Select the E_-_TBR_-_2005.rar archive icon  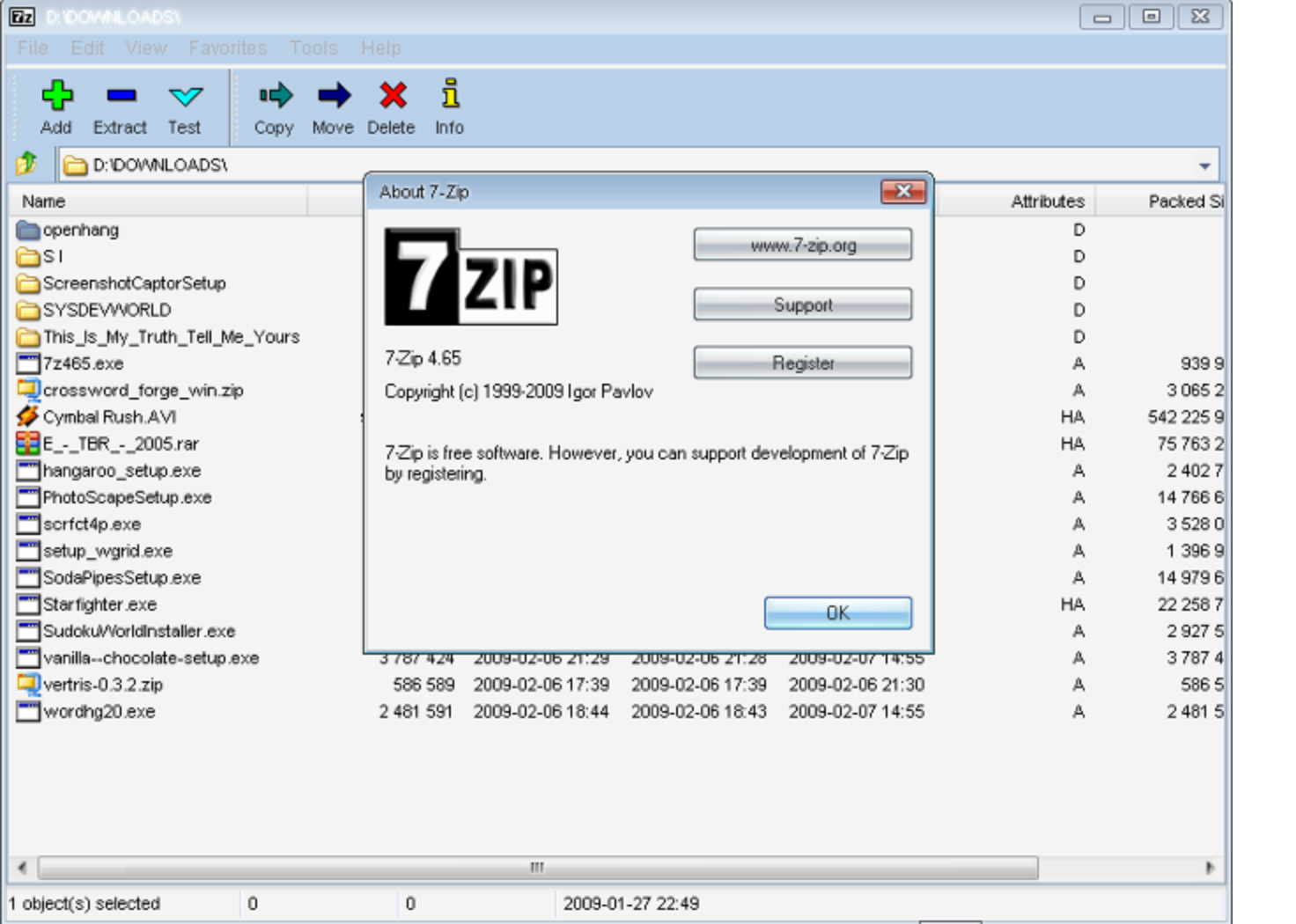coord(28,444)
